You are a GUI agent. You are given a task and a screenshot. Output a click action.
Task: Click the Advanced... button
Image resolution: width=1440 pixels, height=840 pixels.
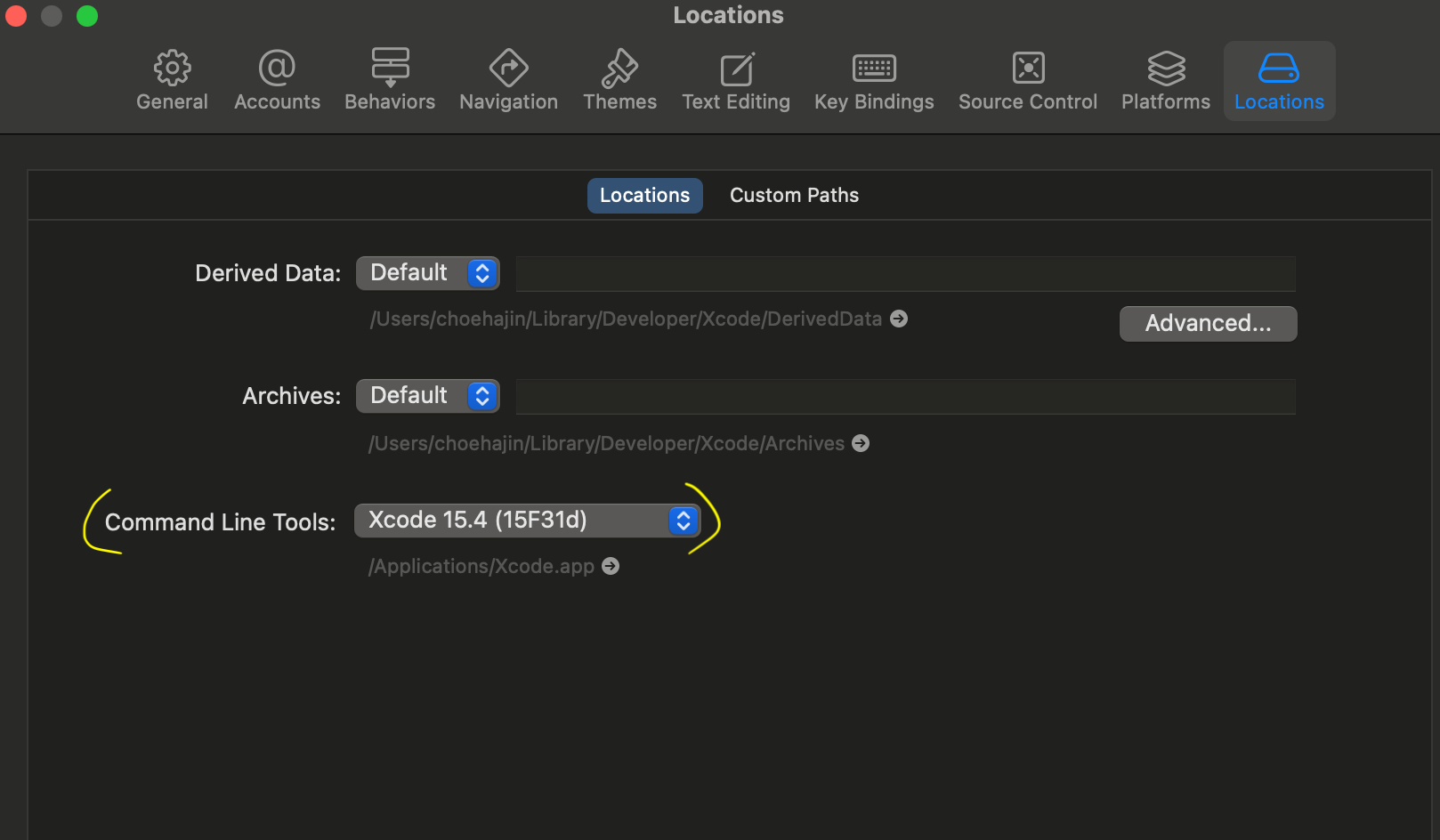[x=1208, y=324]
